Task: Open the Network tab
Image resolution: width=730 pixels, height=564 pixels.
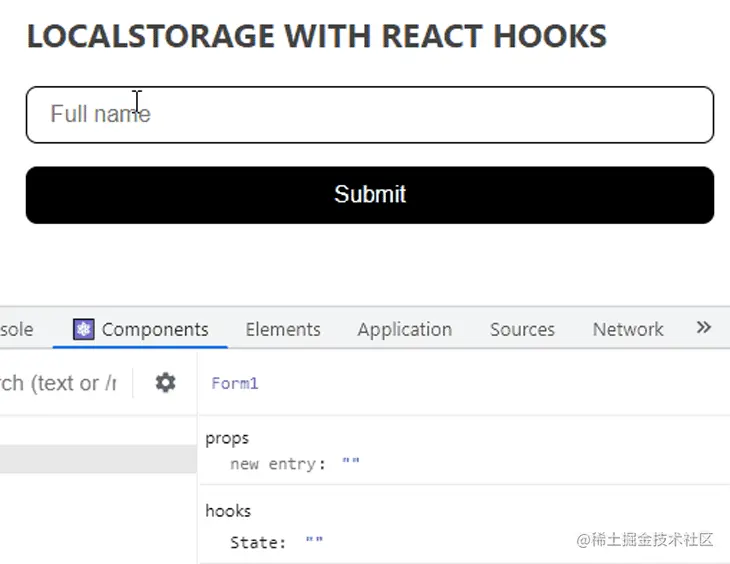Action: click(x=628, y=329)
